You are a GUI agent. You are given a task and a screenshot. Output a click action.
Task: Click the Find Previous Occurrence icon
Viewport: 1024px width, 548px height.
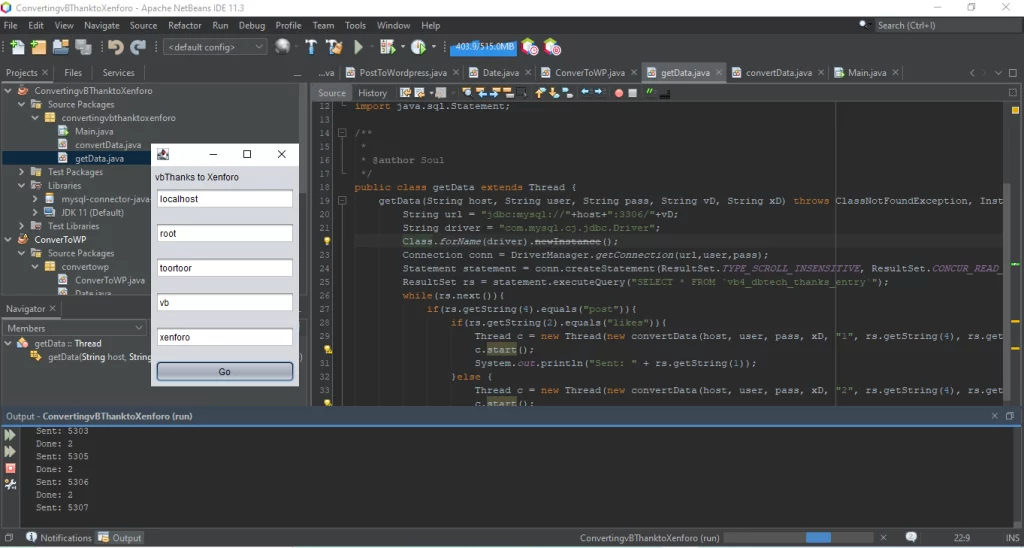[x=481, y=93]
